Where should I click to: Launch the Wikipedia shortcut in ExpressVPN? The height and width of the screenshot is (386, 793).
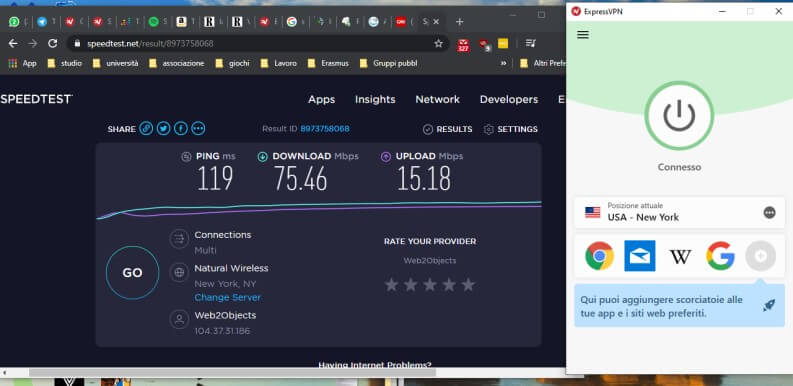pyautogui.click(x=680, y=256)
